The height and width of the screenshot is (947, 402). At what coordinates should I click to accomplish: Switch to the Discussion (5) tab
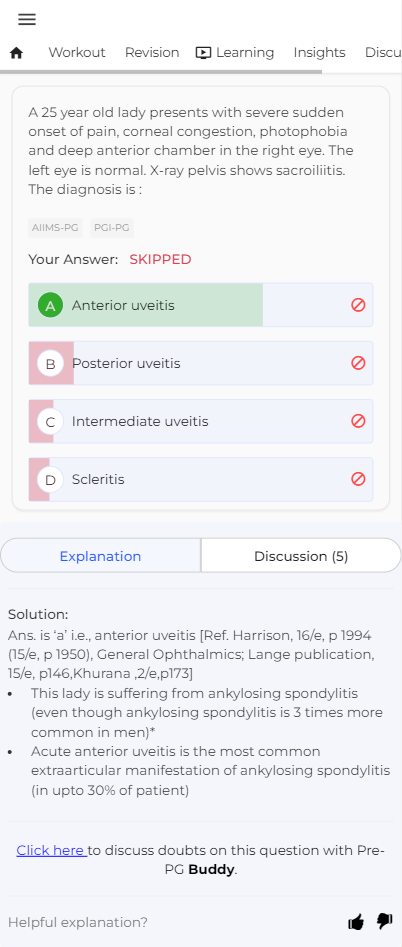301,556
